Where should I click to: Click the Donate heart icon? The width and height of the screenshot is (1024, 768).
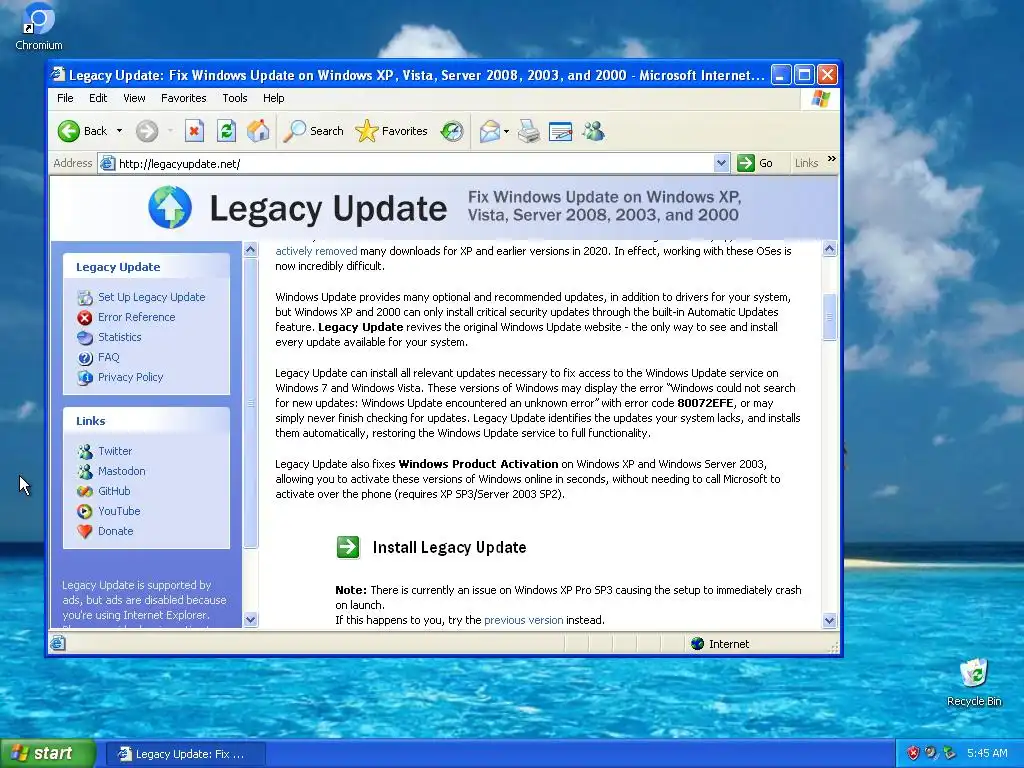pyautogui.click(x=85, y=532)
